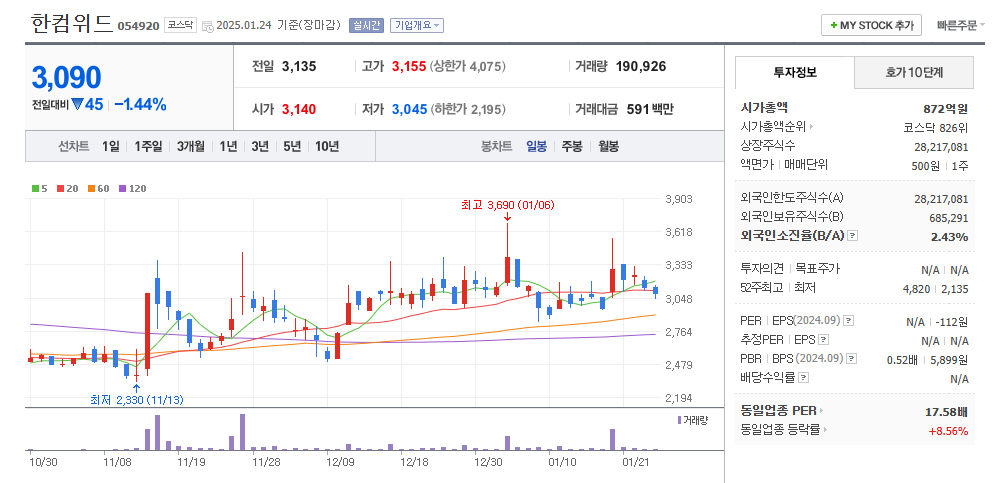Click the -1.44% change value
This screenshot has width=1007, height=483.
click(141, 104)
